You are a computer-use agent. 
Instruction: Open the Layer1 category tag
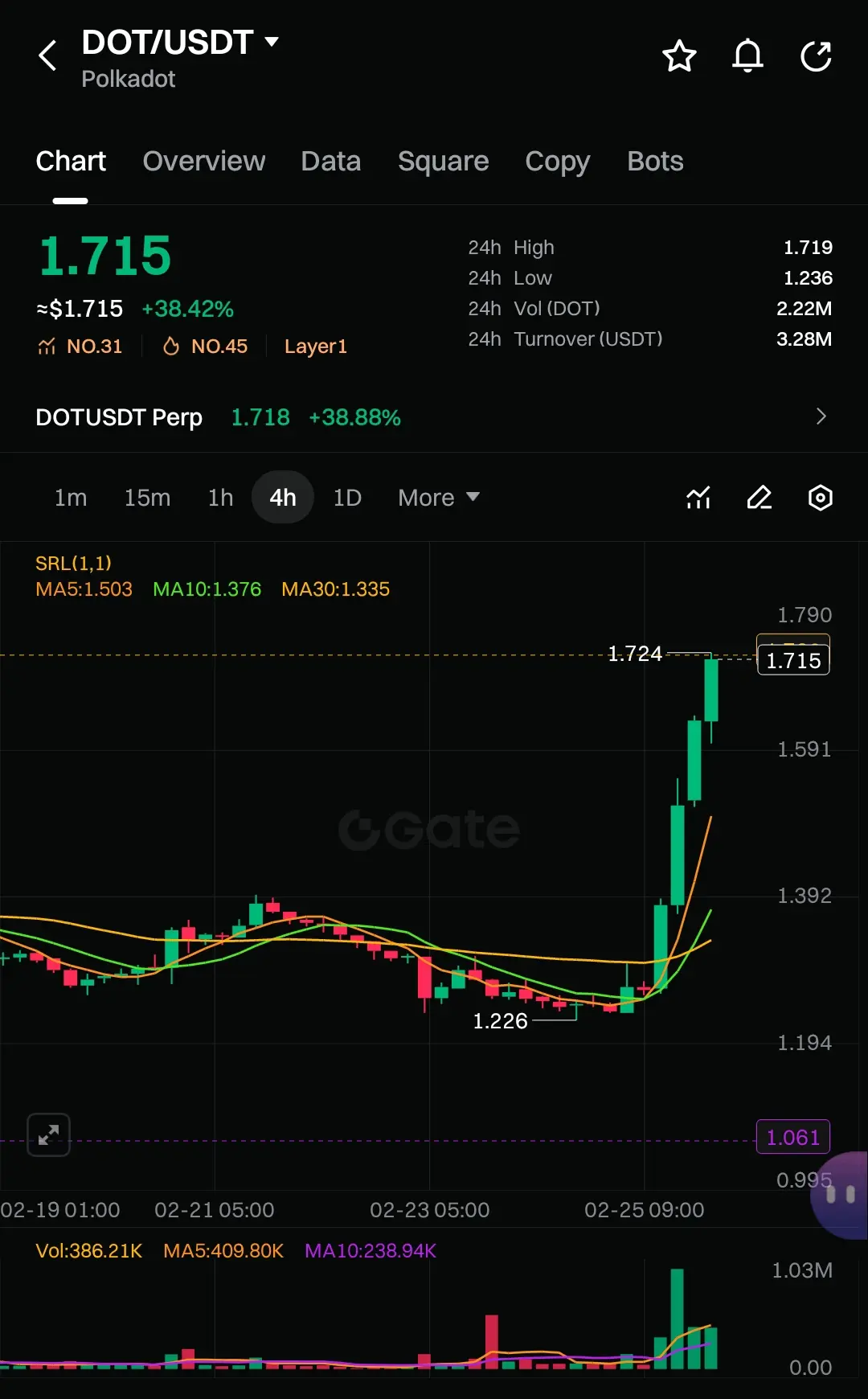[316, 347]
